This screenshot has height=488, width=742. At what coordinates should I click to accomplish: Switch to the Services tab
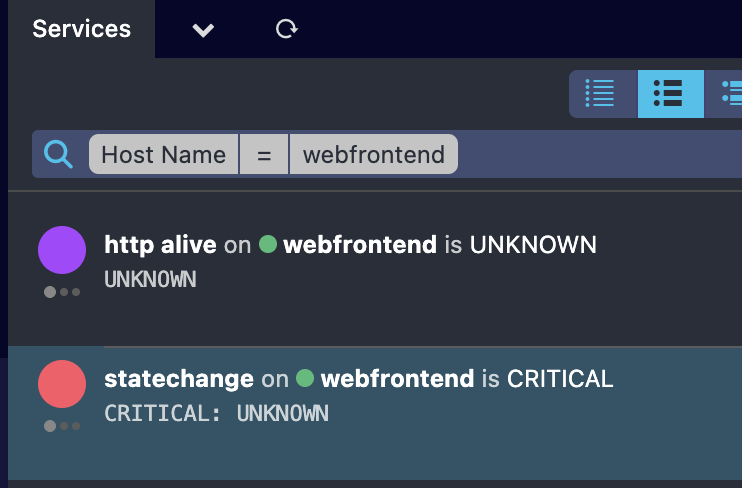(81, 29)
